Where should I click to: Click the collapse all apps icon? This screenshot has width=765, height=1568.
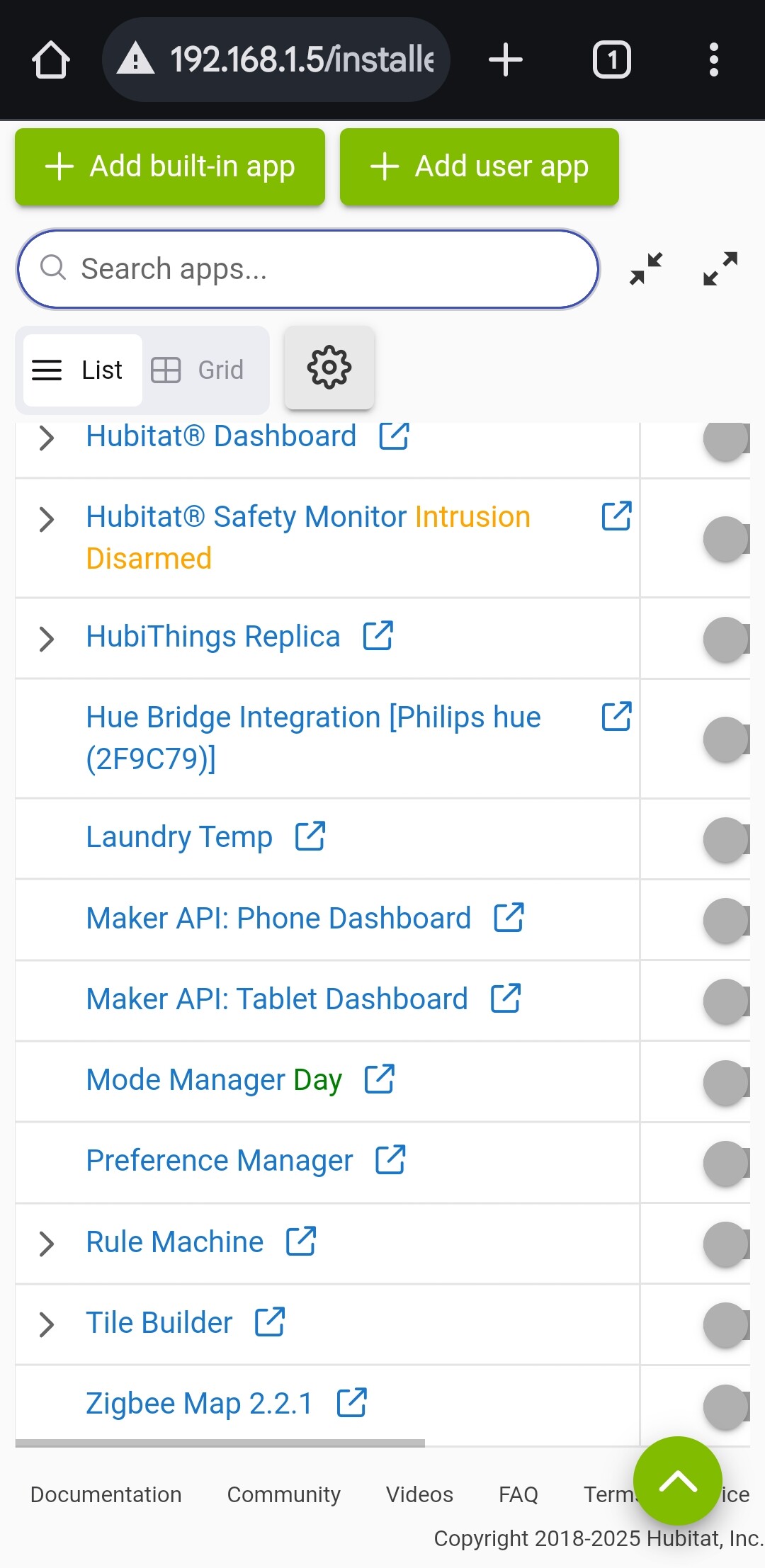click(646, 269)
